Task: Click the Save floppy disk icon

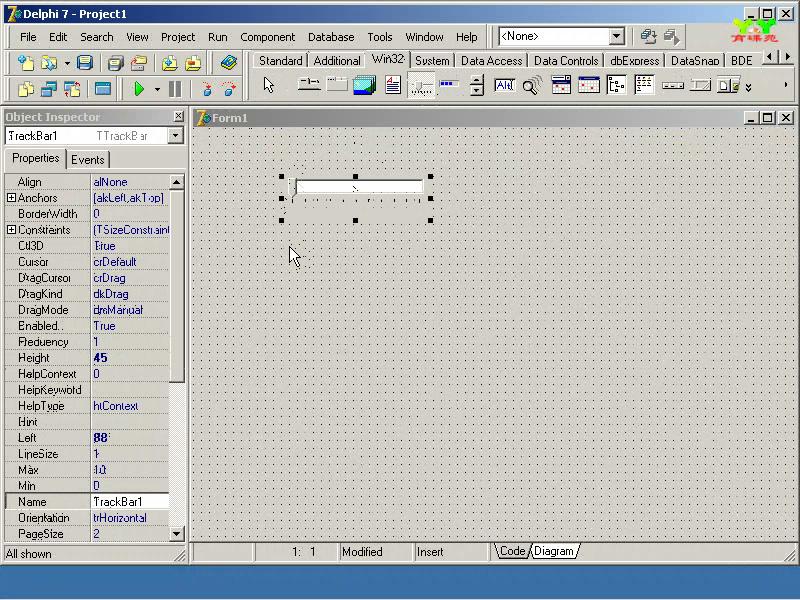Action: click(x=85, y=63)
